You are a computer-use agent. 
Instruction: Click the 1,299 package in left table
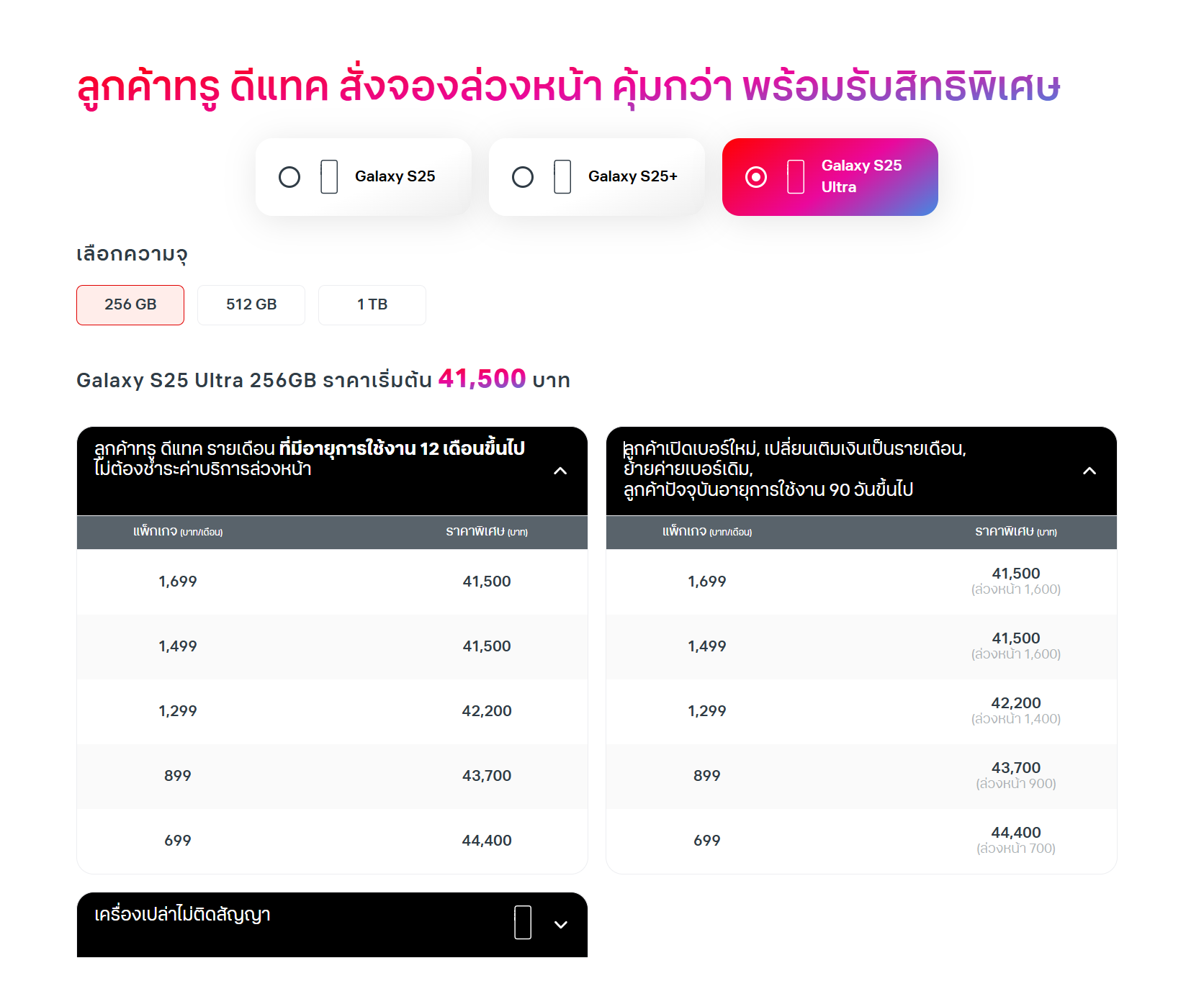(x=178, y=711)
